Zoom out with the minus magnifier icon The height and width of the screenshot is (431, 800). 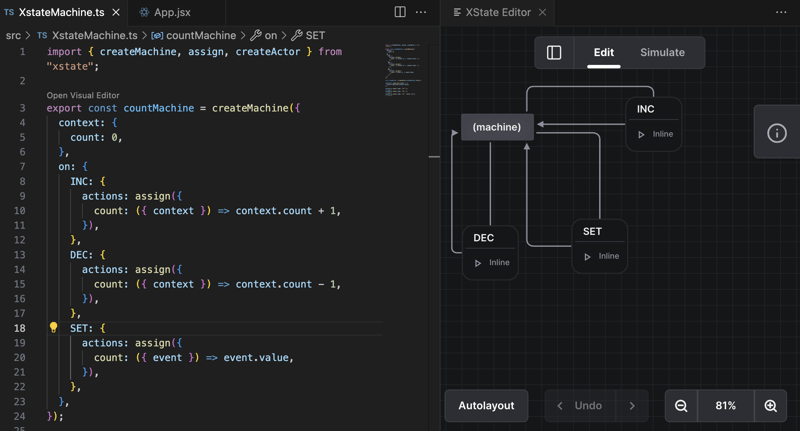pos(681,406)
